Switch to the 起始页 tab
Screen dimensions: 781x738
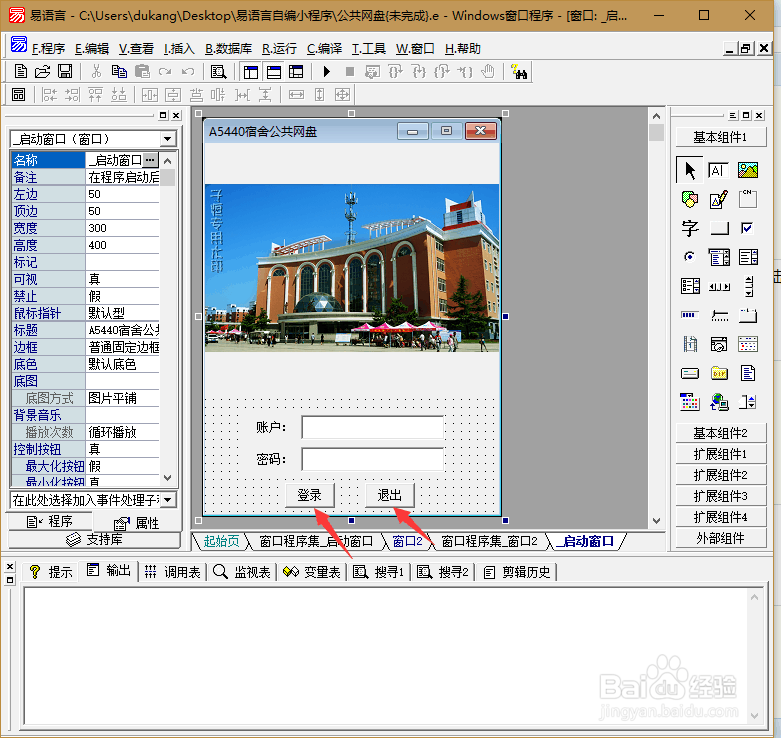[x=221, y=541]
